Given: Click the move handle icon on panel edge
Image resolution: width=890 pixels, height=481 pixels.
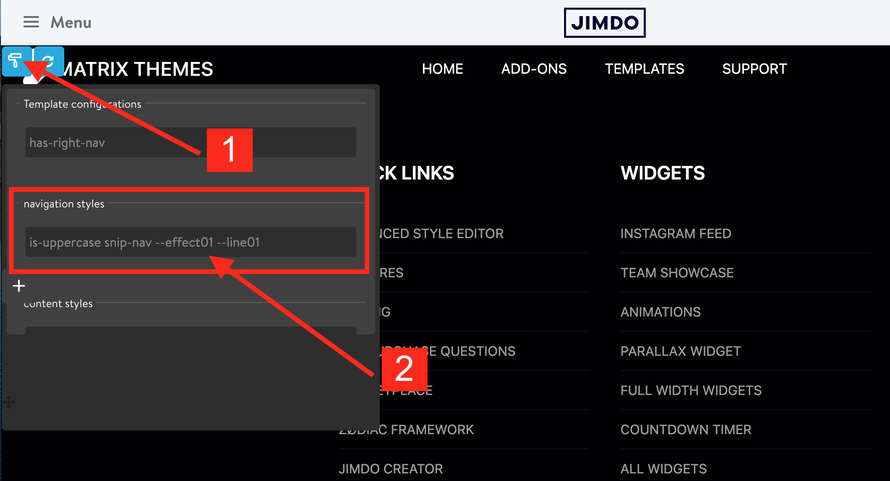Looking at the screenshot, I should (x=9, y=403).
